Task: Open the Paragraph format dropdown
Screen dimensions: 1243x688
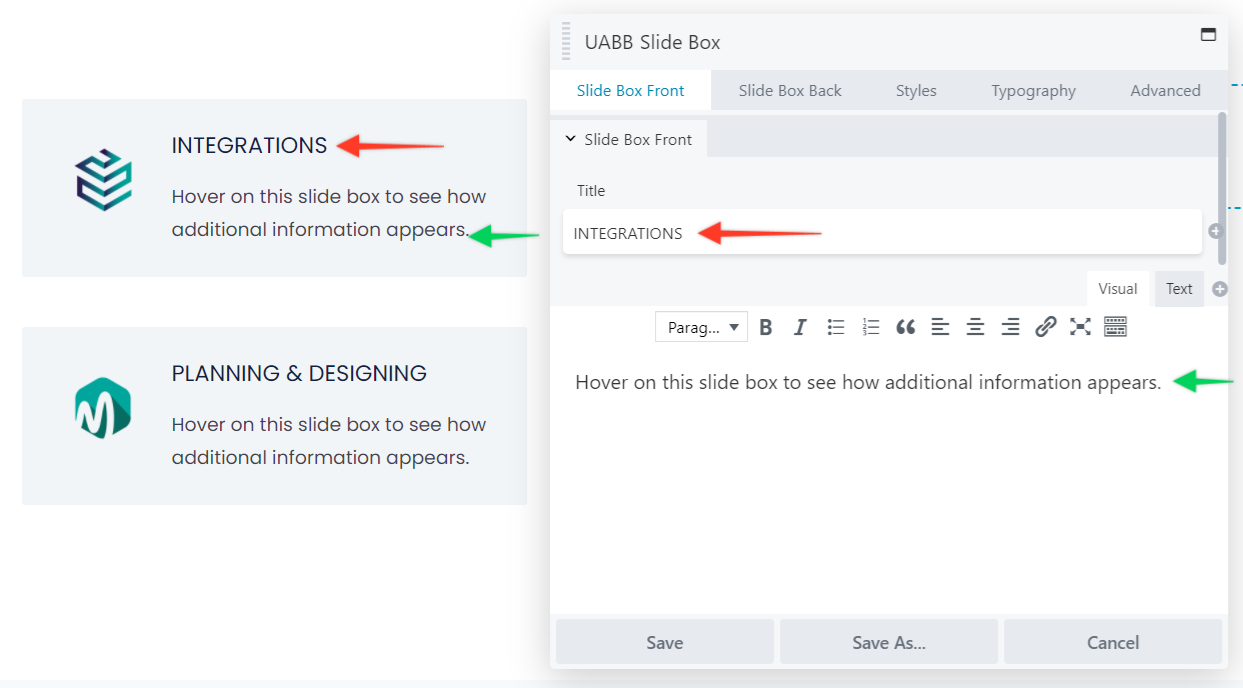Action: [701, 327]
